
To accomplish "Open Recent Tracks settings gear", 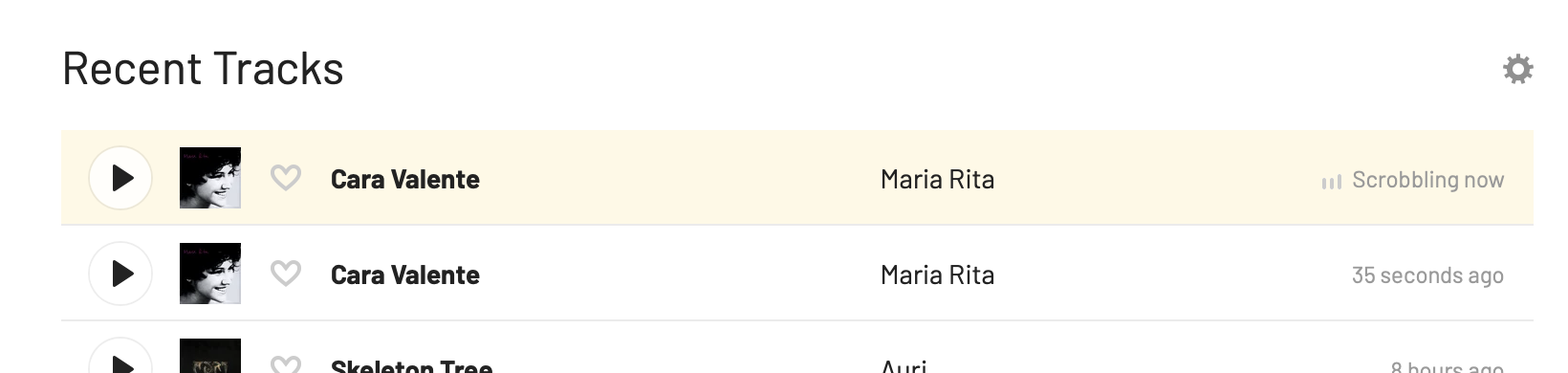I will click(1517, 69).
